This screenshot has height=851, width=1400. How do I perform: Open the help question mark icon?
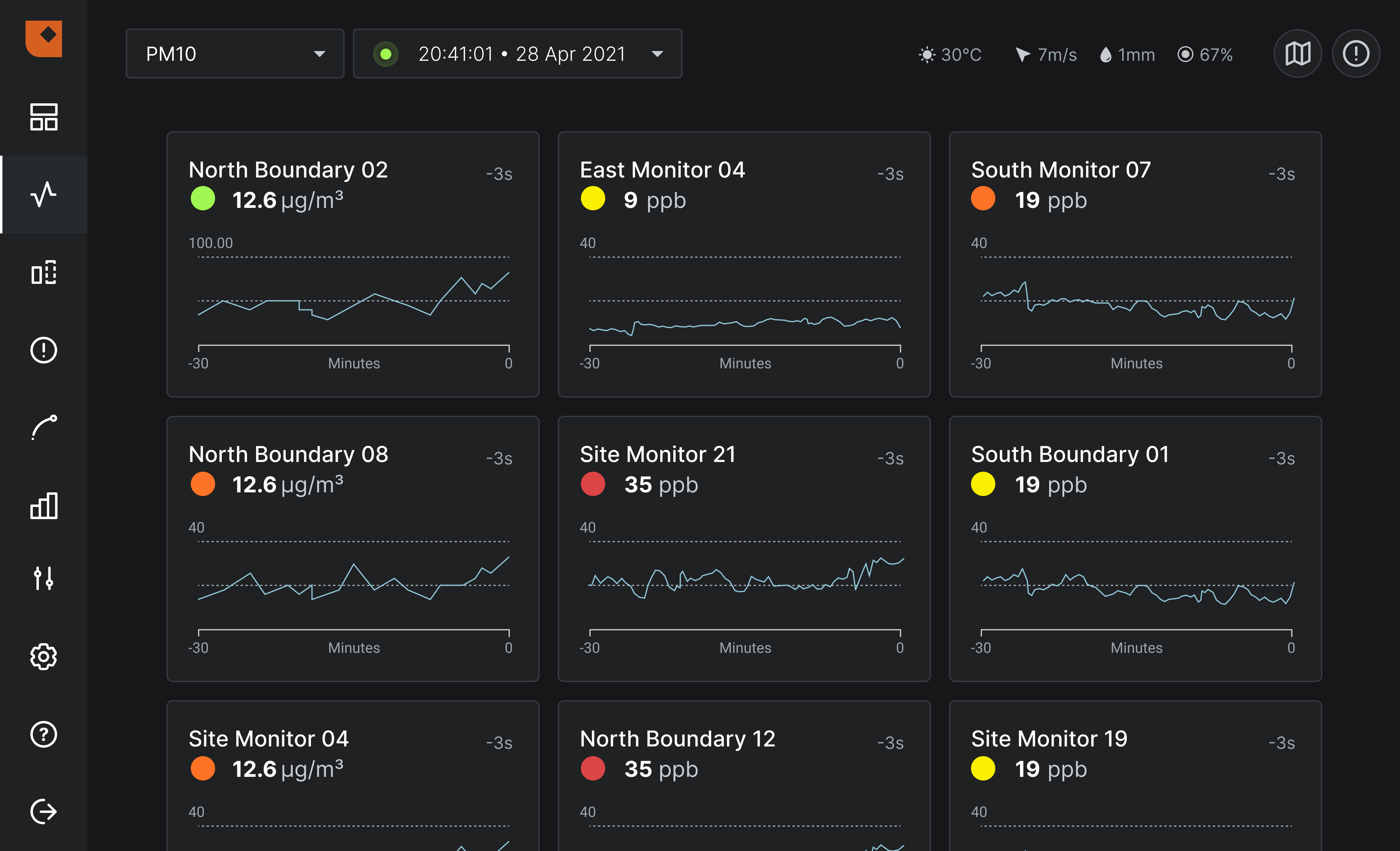point(44,735)
